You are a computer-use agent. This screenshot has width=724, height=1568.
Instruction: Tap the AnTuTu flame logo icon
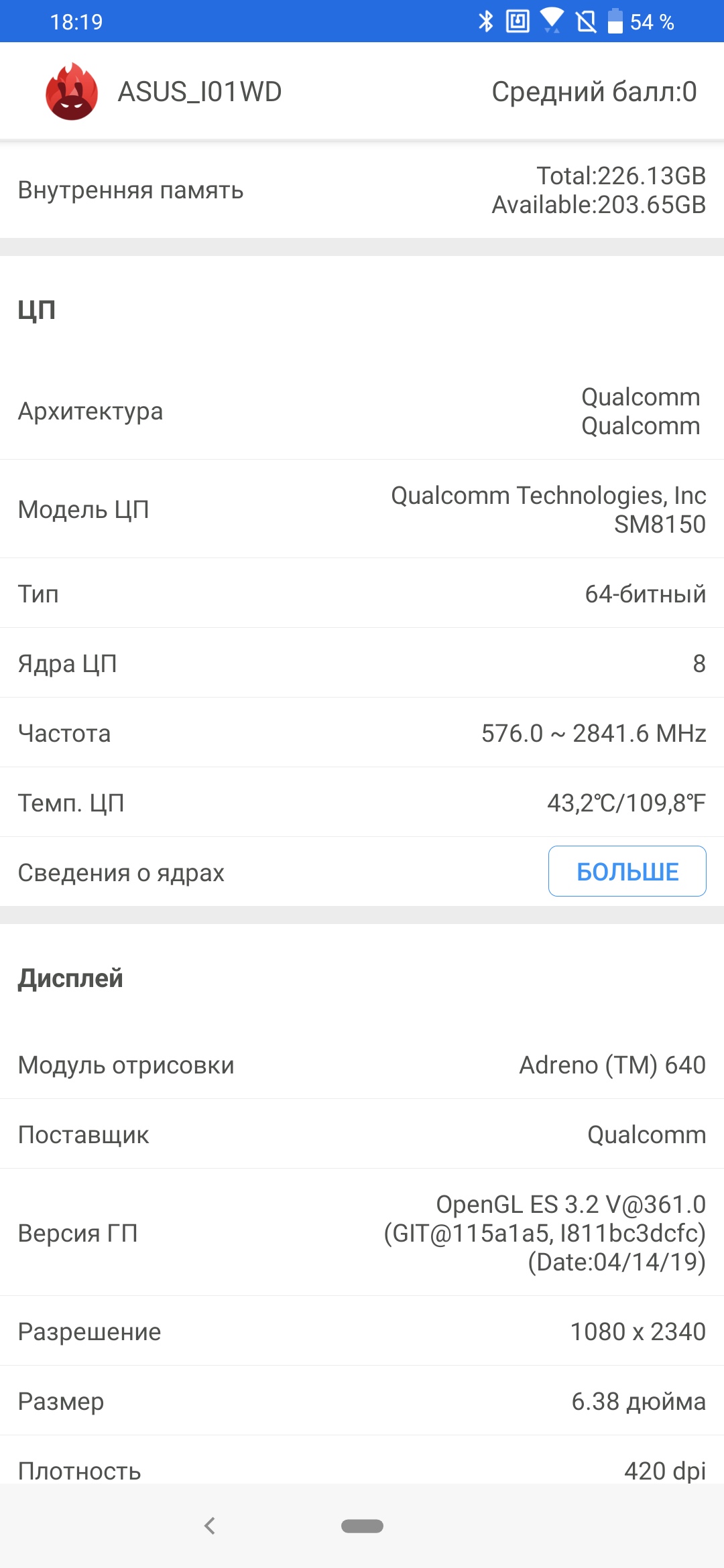(x=72, y=92)
